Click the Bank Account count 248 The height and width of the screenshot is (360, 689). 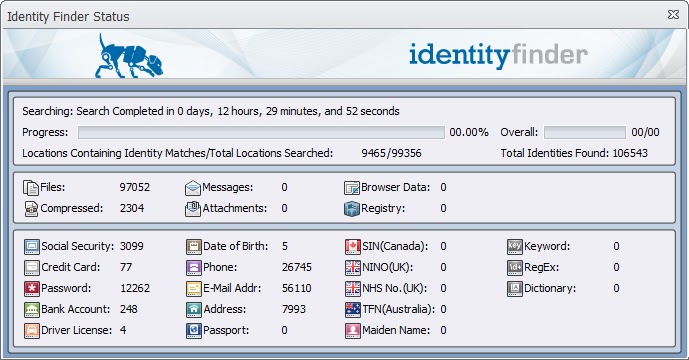coord(129,309)
